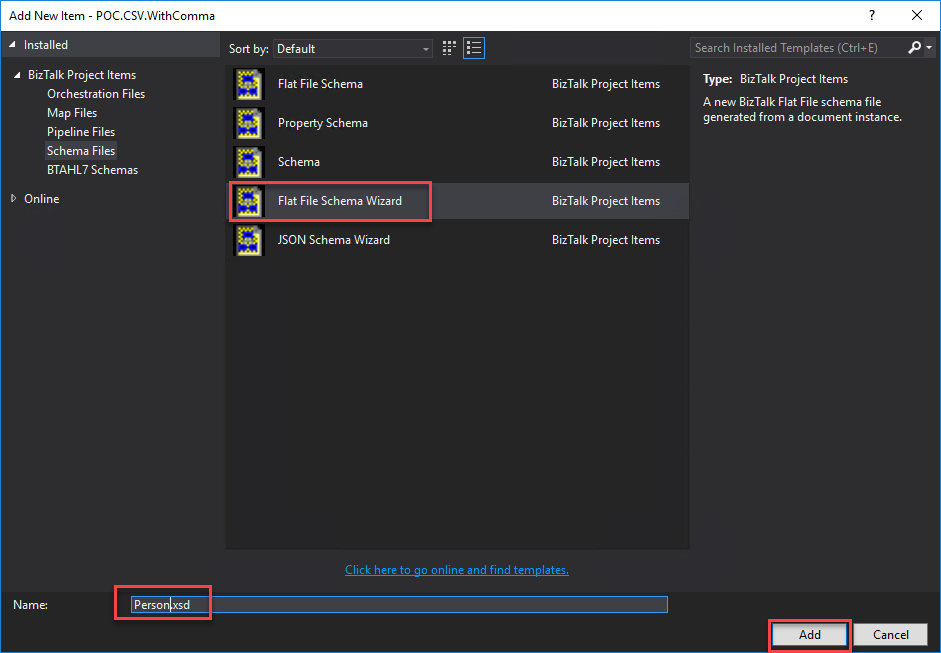This screenshot has width=941, height=653.
Task: Click 'BizTalk Project Items' type in JSON Schema Wizard row
Action: pyautogui.click(x=606, y=240)
